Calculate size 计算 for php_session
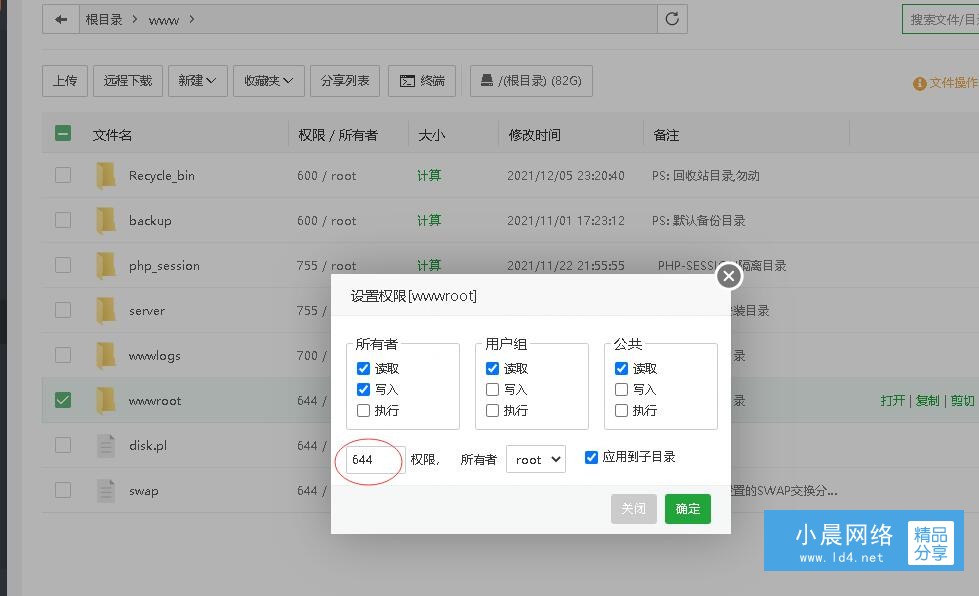 click(x=429, y=265)
